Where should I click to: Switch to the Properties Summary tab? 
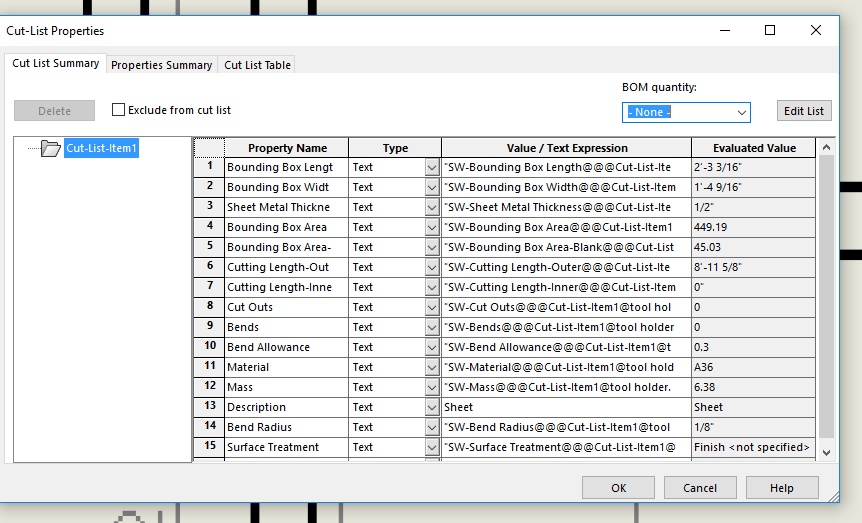(161, 65)
